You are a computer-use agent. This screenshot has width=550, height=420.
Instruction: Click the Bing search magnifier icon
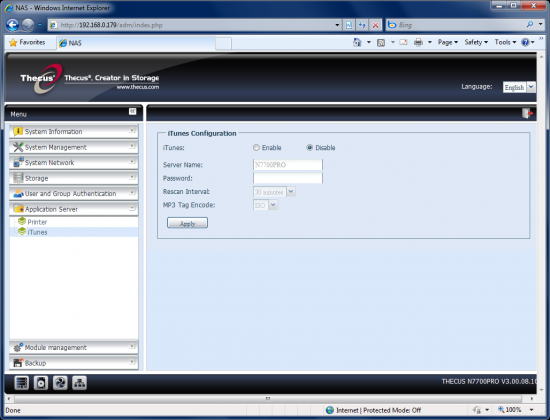530,25
